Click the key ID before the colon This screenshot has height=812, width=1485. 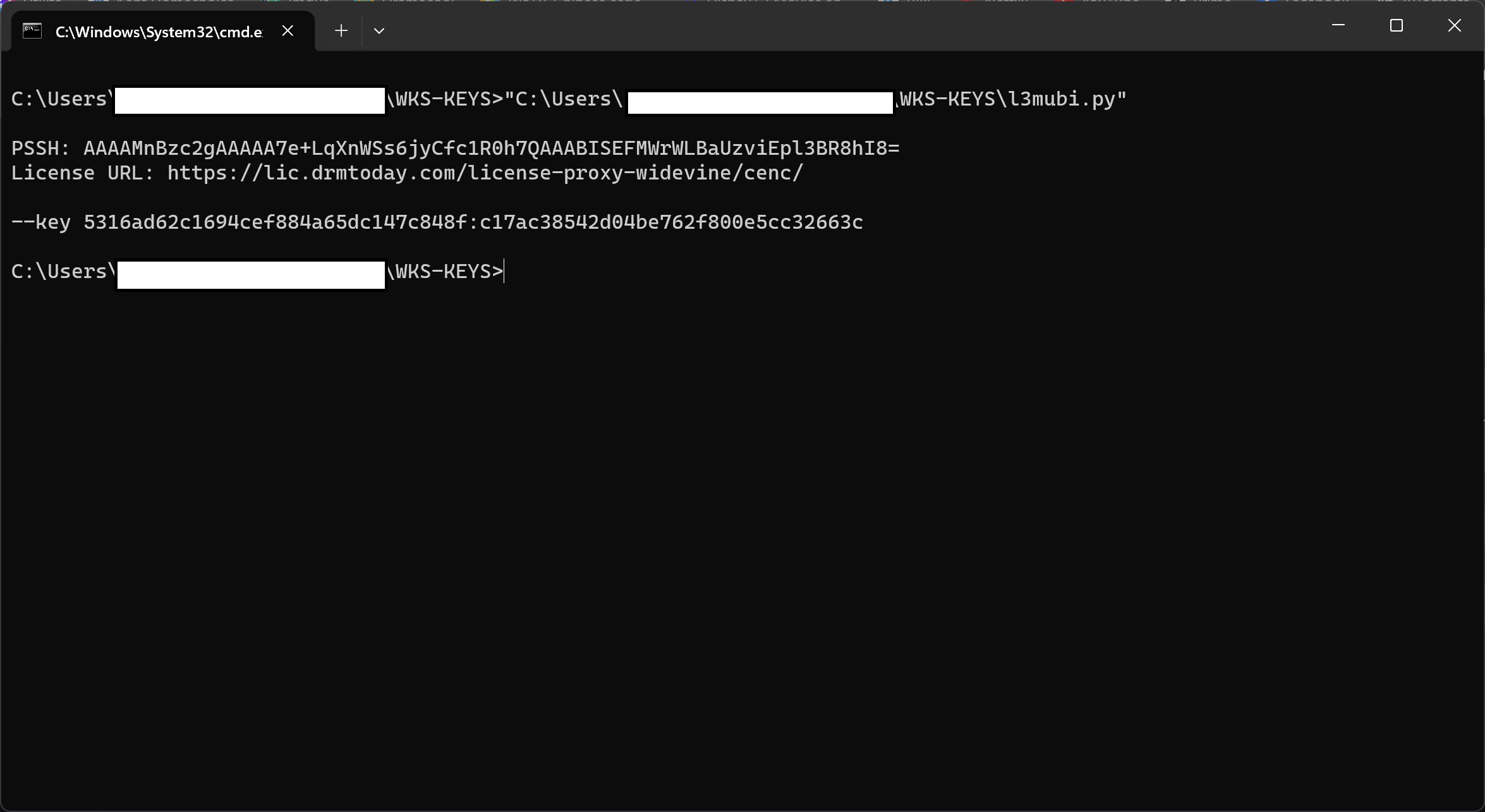(275, 222)
